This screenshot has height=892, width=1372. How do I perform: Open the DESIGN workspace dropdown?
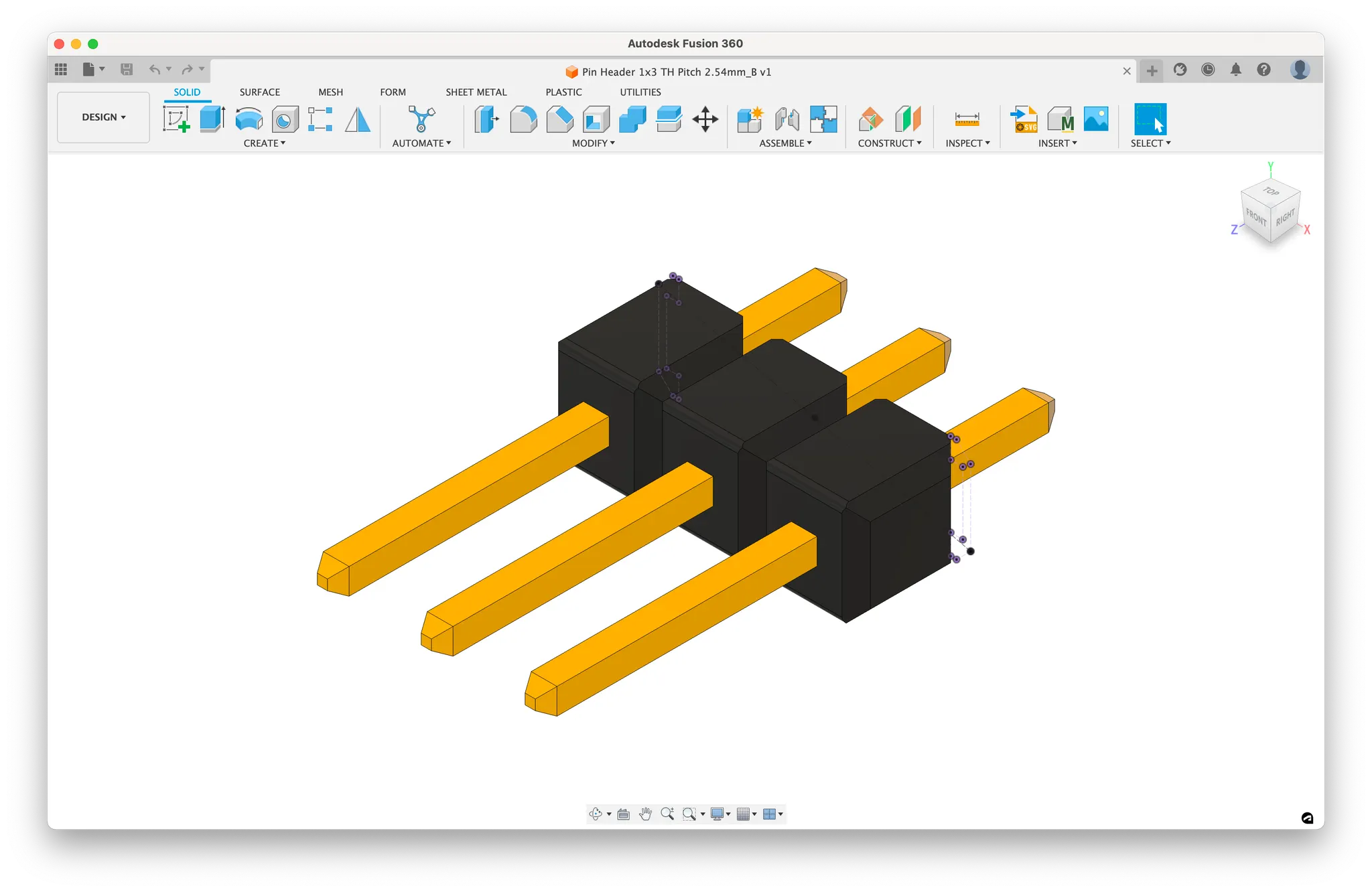pyautogui.click(x=103, y=117)
